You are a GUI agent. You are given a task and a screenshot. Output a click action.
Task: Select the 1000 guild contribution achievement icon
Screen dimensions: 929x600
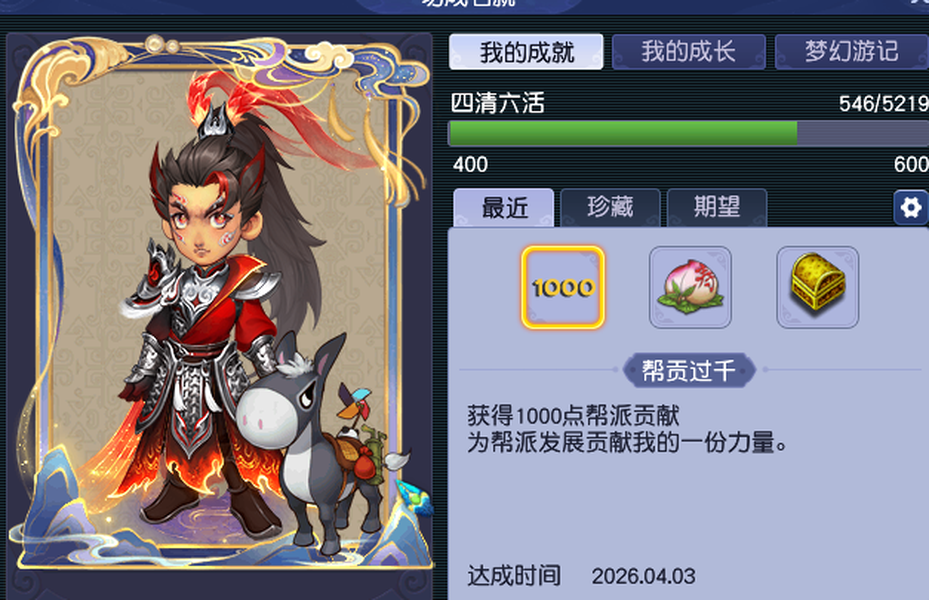[563, 287]
